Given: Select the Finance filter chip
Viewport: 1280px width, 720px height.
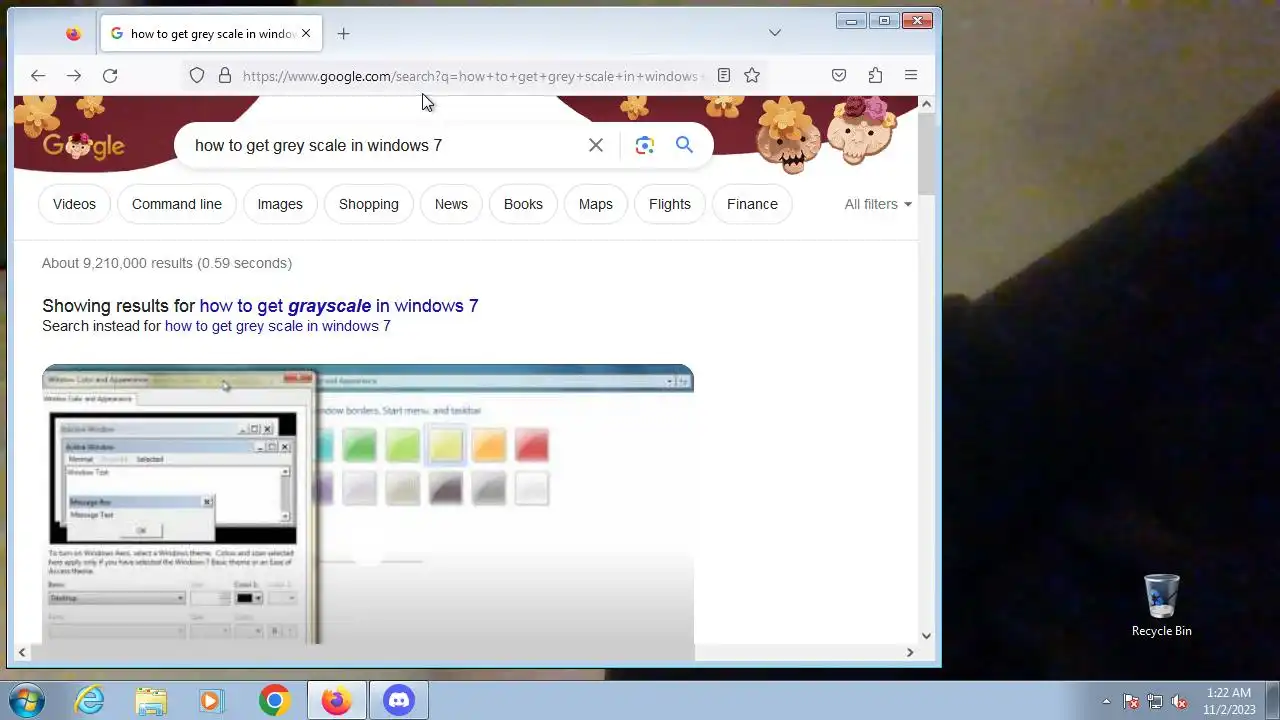Looking at the screenshot, I should click(x=752, y=204).
